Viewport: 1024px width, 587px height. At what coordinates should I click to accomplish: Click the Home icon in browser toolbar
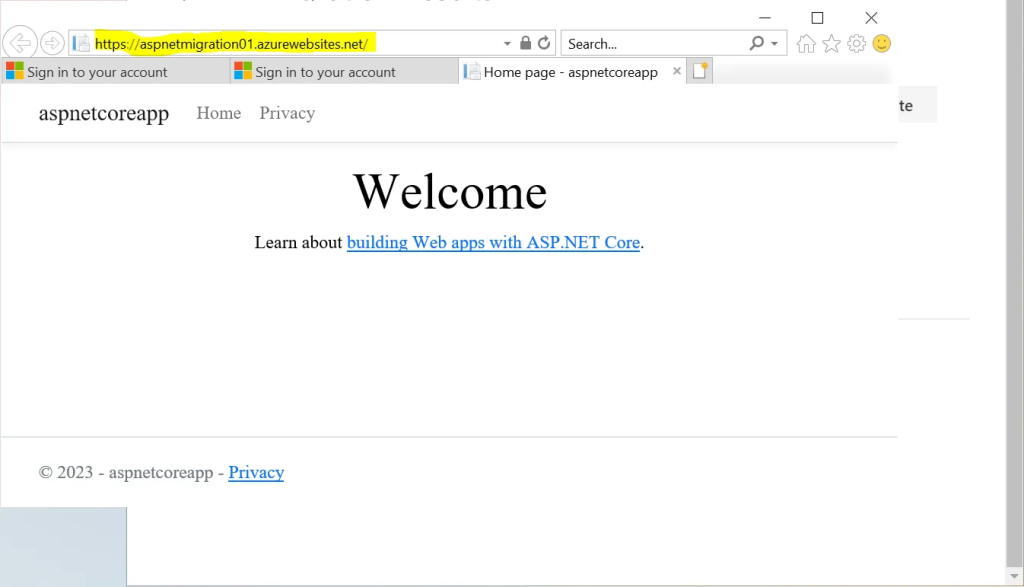click(x=806, y=43)
